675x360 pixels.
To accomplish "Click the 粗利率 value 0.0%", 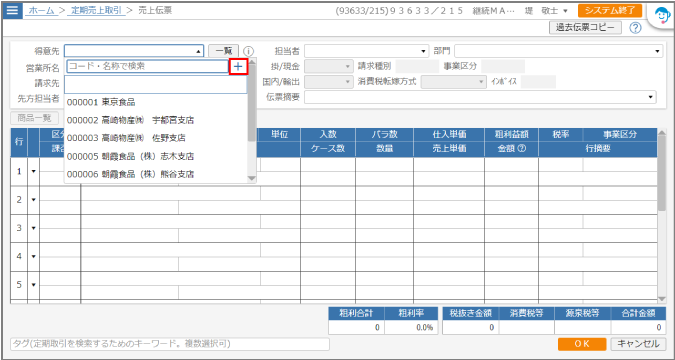I will (x=411, y=328).
